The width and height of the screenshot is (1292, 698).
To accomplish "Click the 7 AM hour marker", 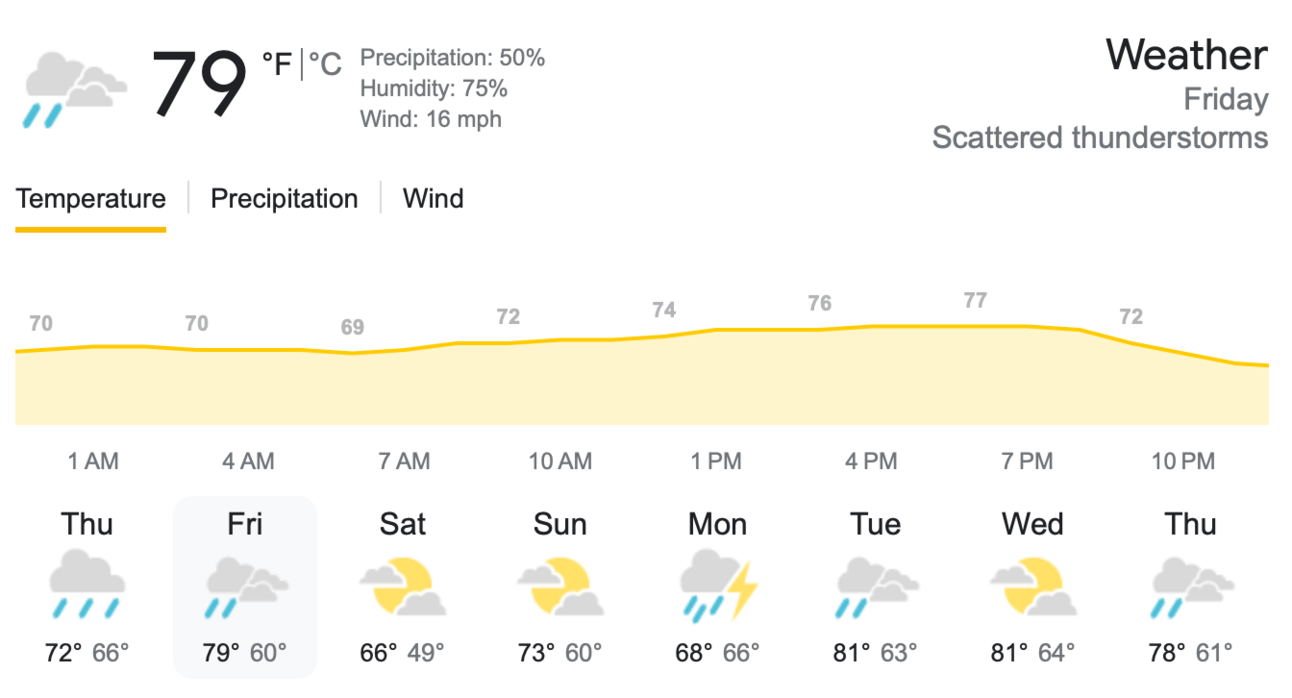I will point(404,461).
